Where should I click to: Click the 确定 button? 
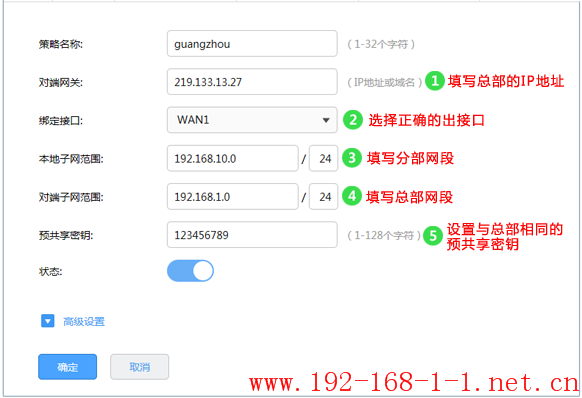pyautogui.click(x=68, y=367)
